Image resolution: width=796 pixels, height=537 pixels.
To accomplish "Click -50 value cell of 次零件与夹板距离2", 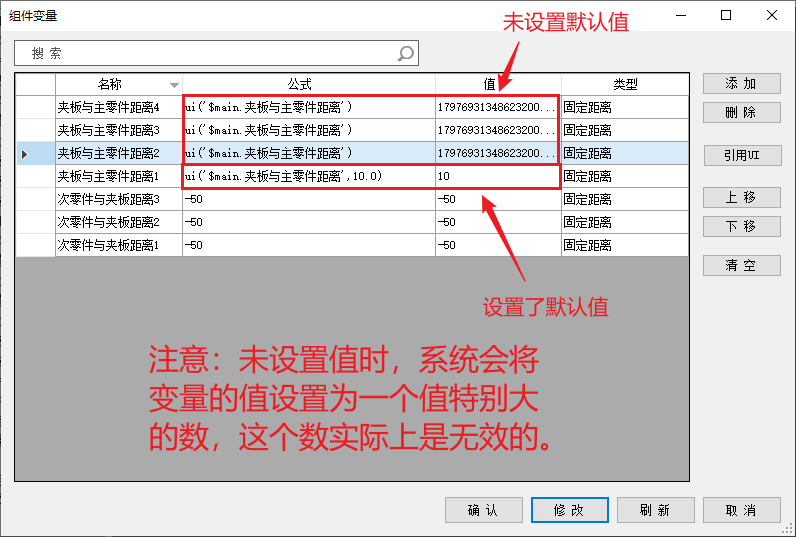I will [498, 222].
